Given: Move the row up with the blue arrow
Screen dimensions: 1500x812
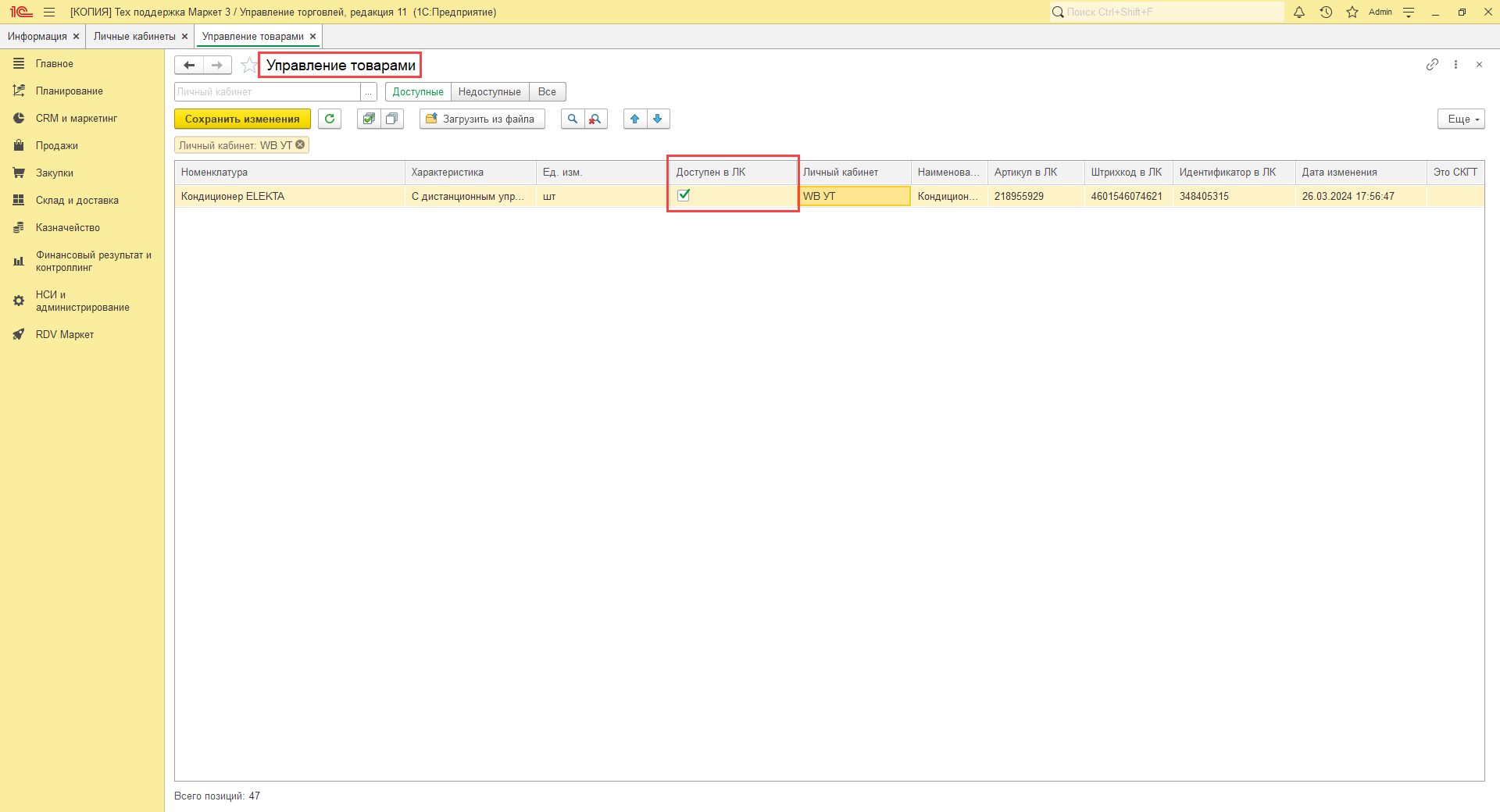Looking at the screenshot, I should pyautogui.click(x=635, y=119).
